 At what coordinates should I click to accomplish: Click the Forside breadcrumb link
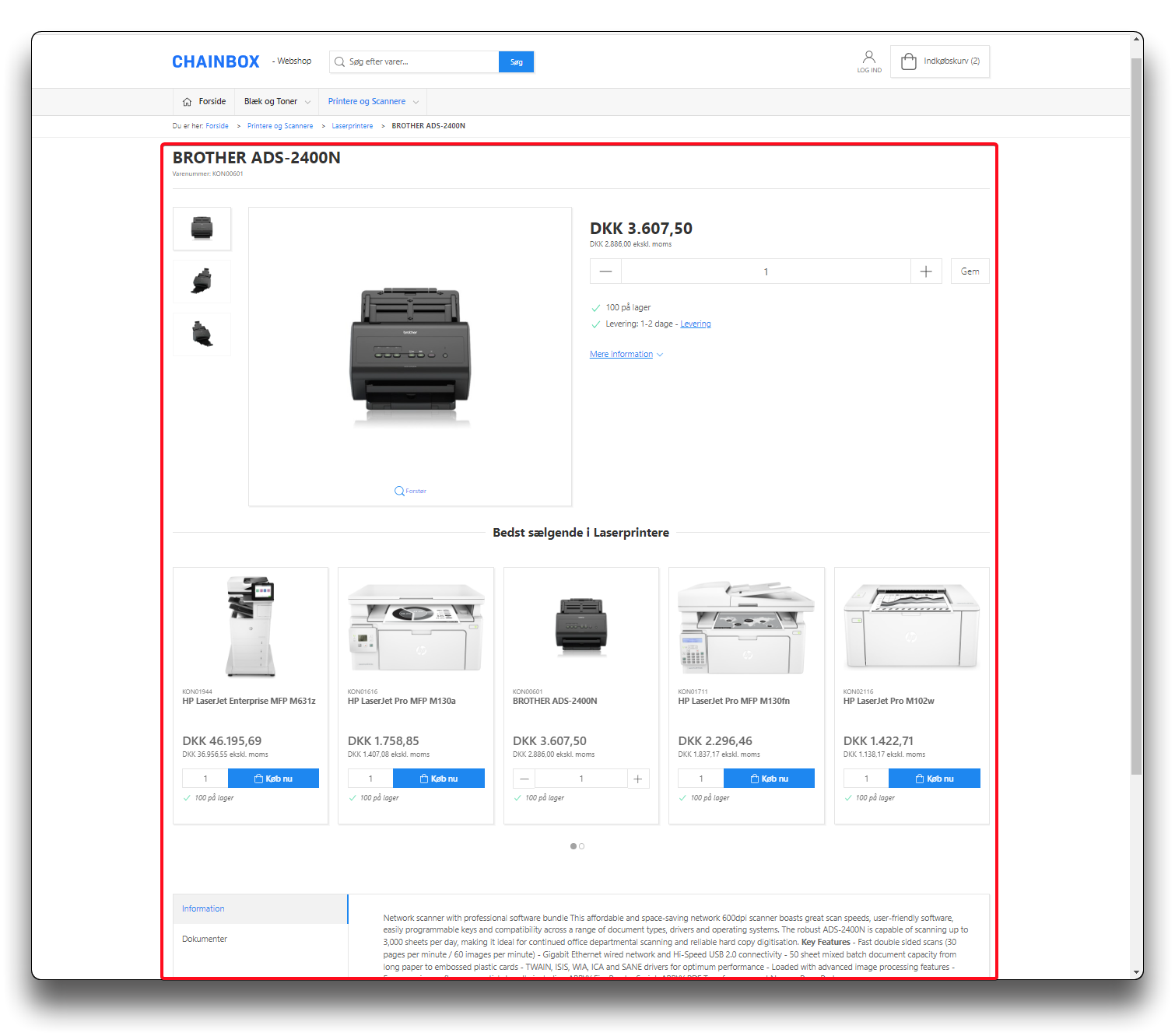pyautogui.click(x=217, y=126)
